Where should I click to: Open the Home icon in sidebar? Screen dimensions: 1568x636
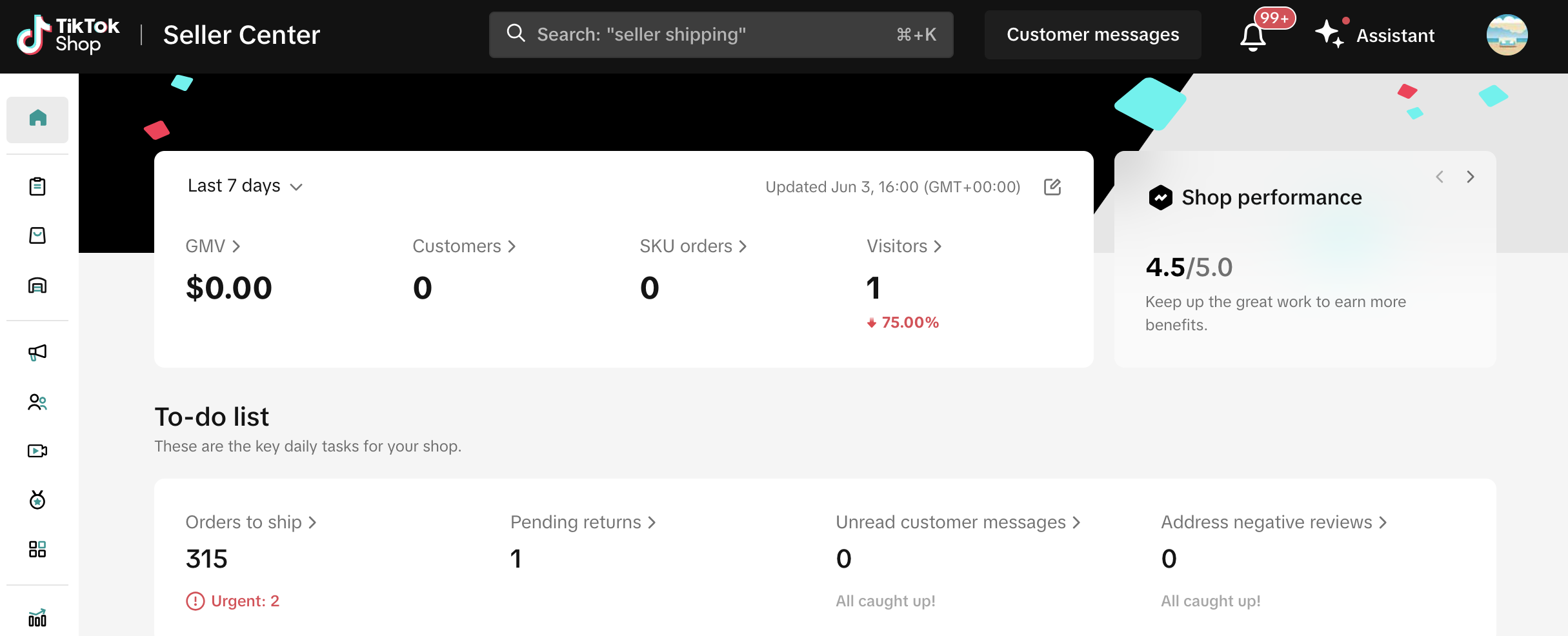coord(37,119)
